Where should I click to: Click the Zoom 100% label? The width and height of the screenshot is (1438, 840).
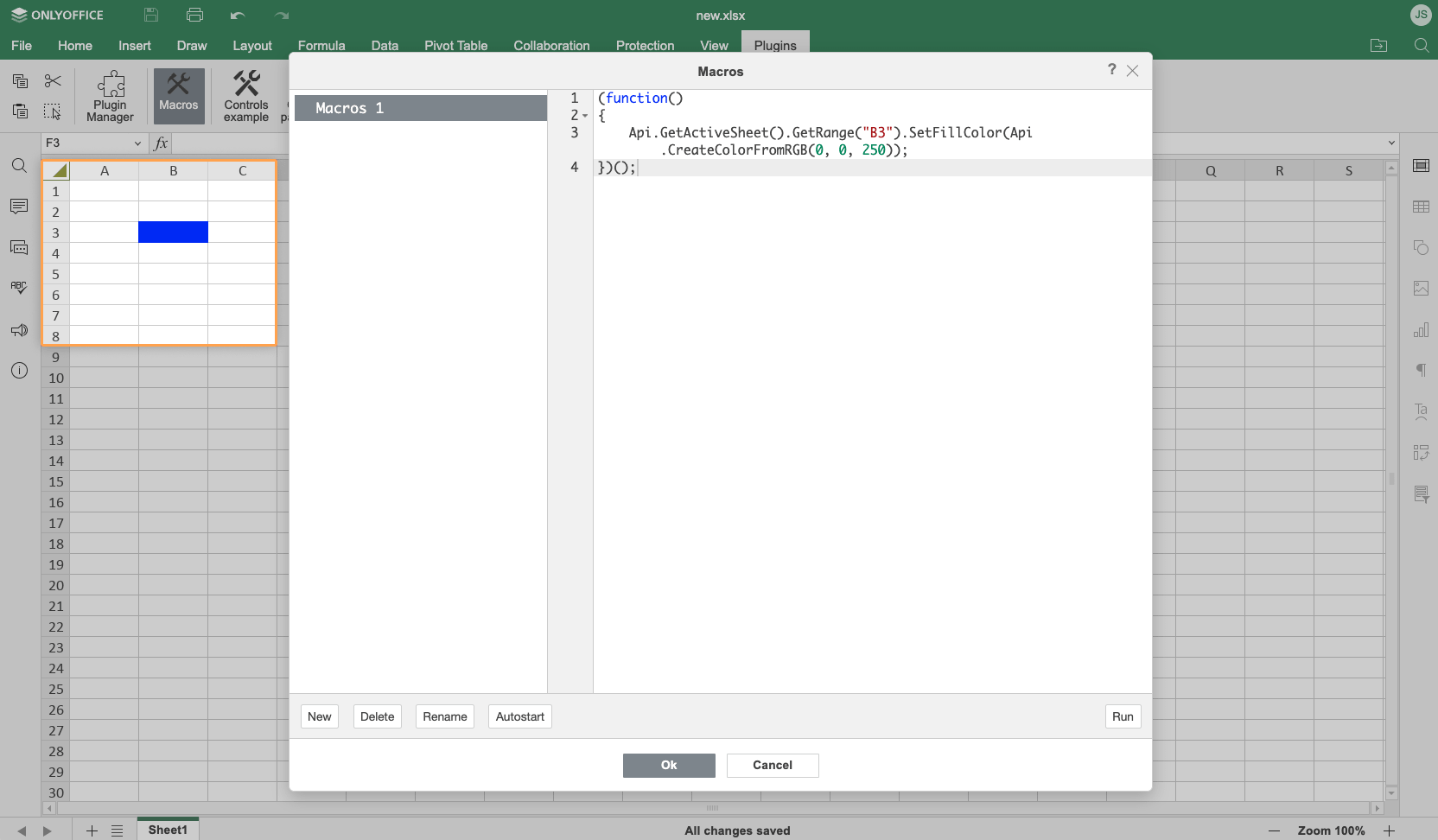[1331, 830]
